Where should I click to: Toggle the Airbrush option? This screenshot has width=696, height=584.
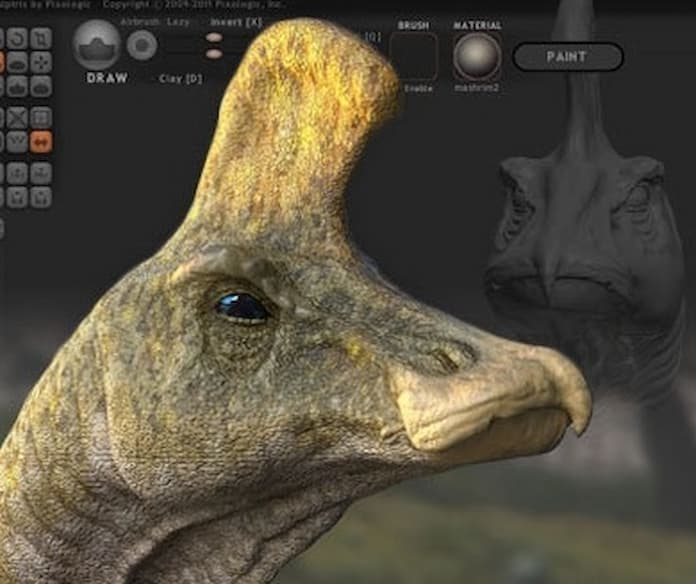point(142,22)
